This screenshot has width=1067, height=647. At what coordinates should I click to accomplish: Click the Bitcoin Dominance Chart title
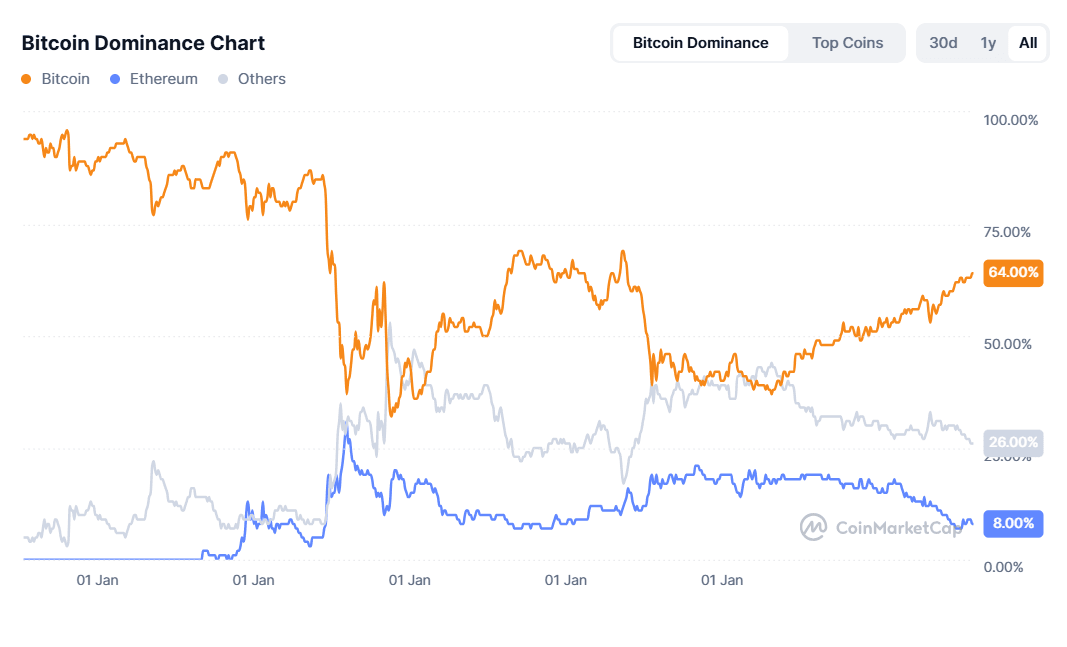[x=142, y=43]
